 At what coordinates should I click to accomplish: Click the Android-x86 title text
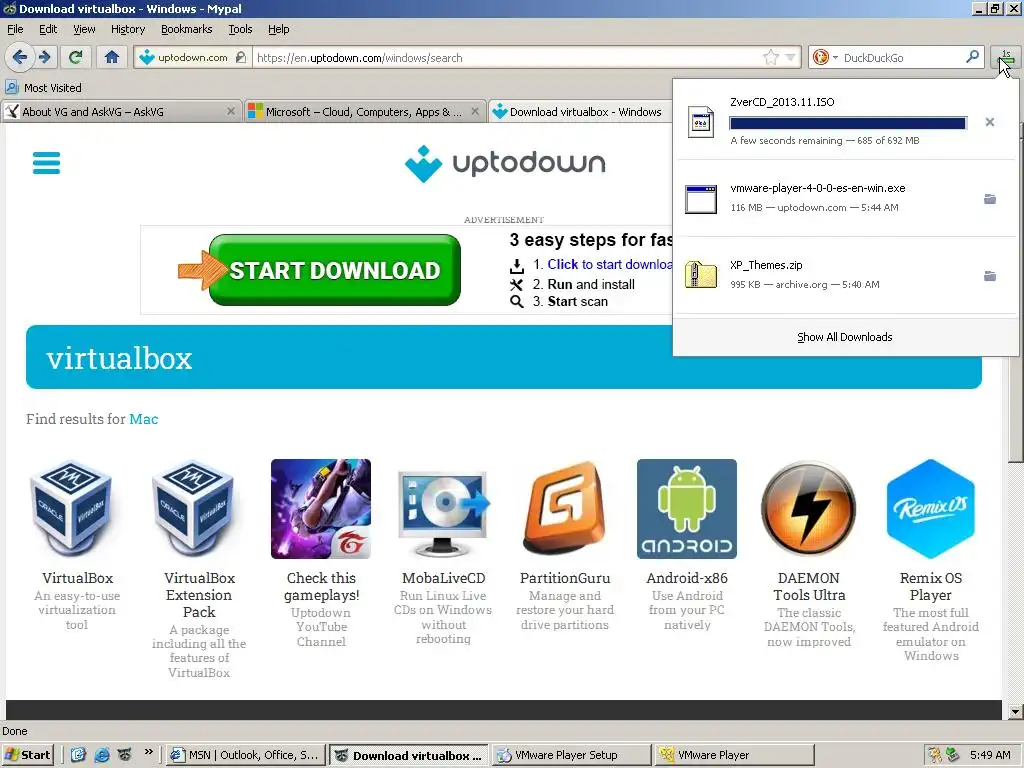coord(687,578)
